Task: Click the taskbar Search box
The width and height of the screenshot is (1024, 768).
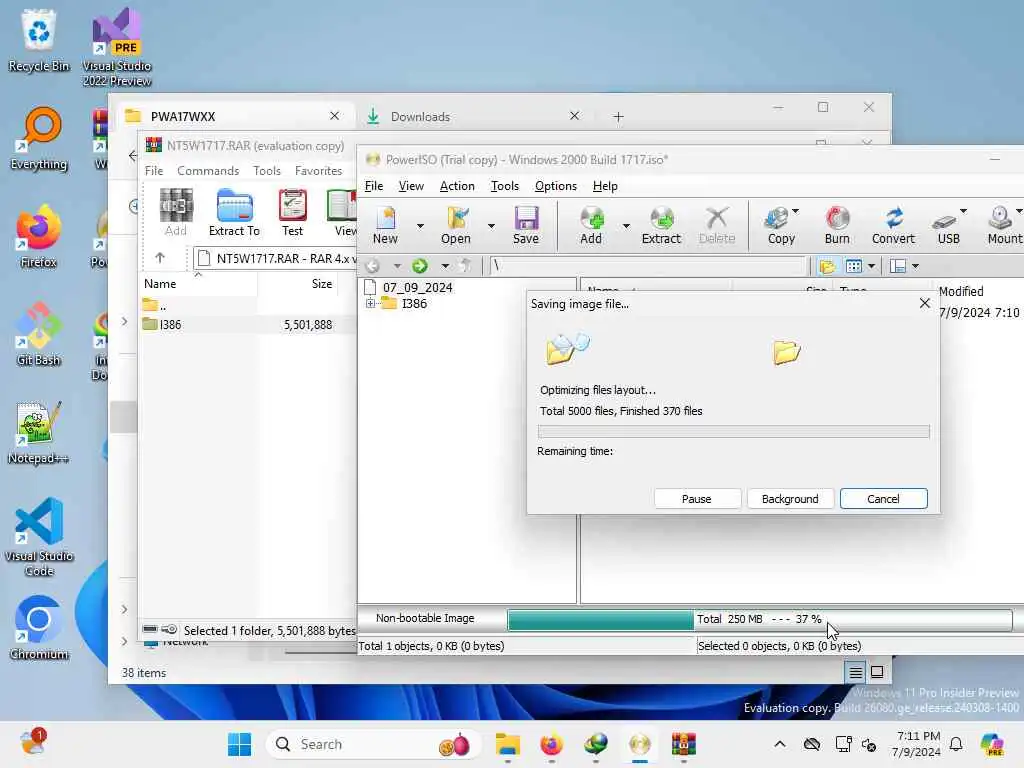Action: coord(374,744)
